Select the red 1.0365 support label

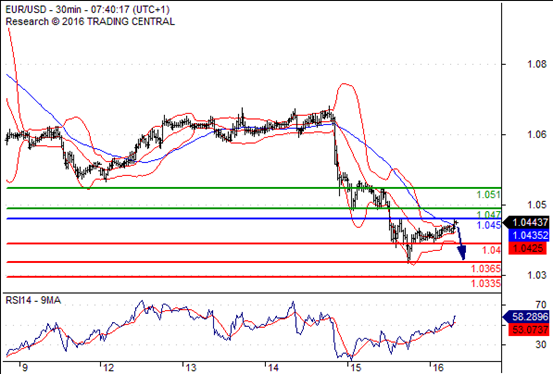click(x=486, y=269)
